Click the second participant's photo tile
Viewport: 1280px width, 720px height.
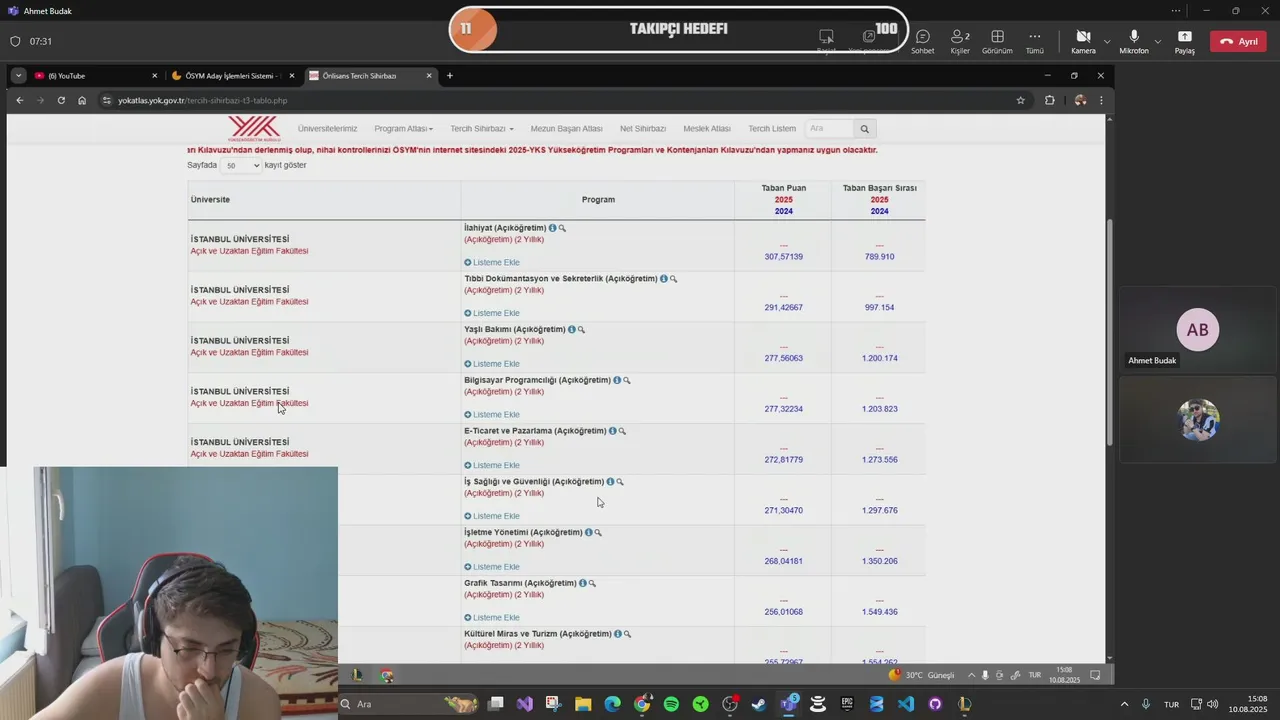pyautogui.click(x=1197, y=420)
